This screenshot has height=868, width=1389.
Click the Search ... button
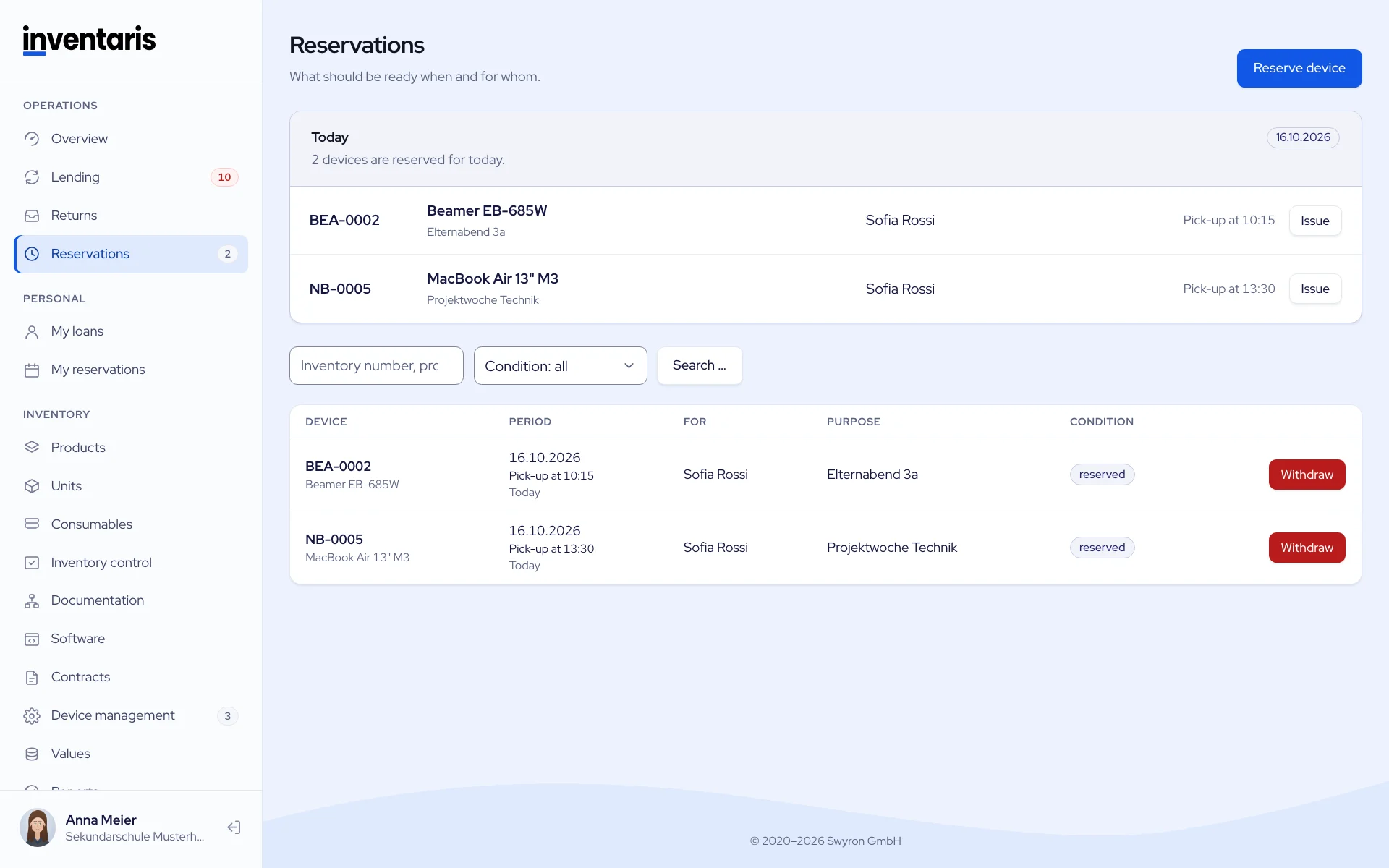pos(700,365)
